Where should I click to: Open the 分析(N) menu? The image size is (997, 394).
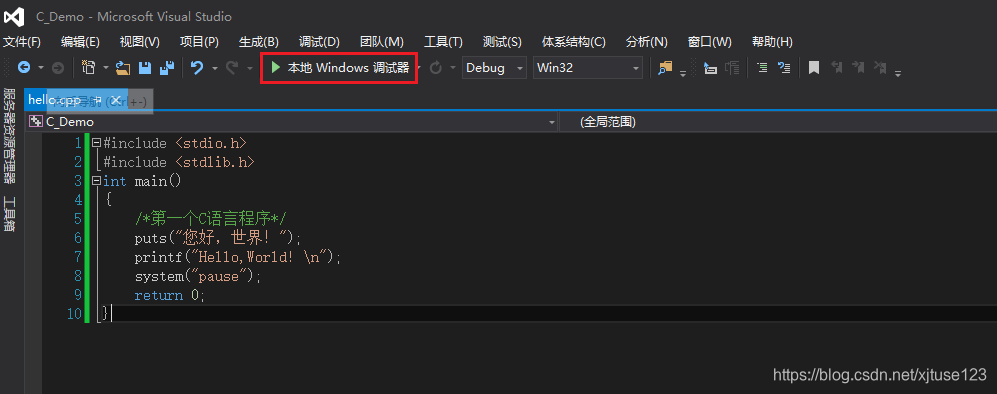(647, 42)
